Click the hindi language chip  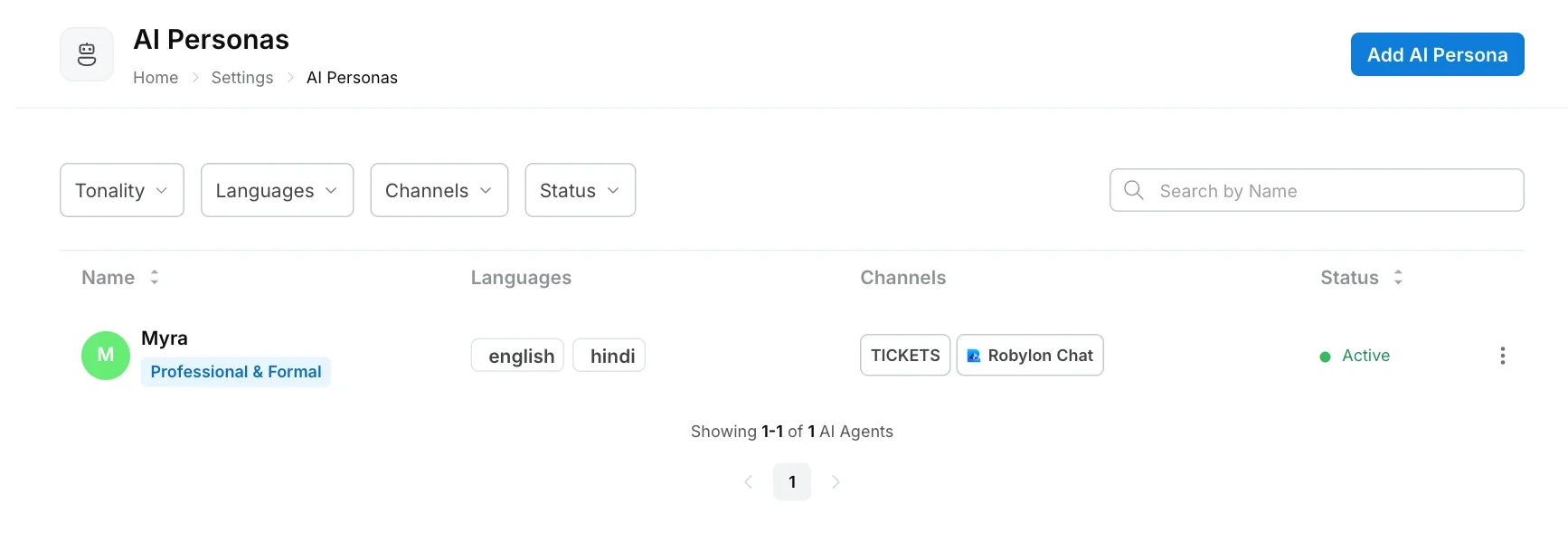click(609, 356)
